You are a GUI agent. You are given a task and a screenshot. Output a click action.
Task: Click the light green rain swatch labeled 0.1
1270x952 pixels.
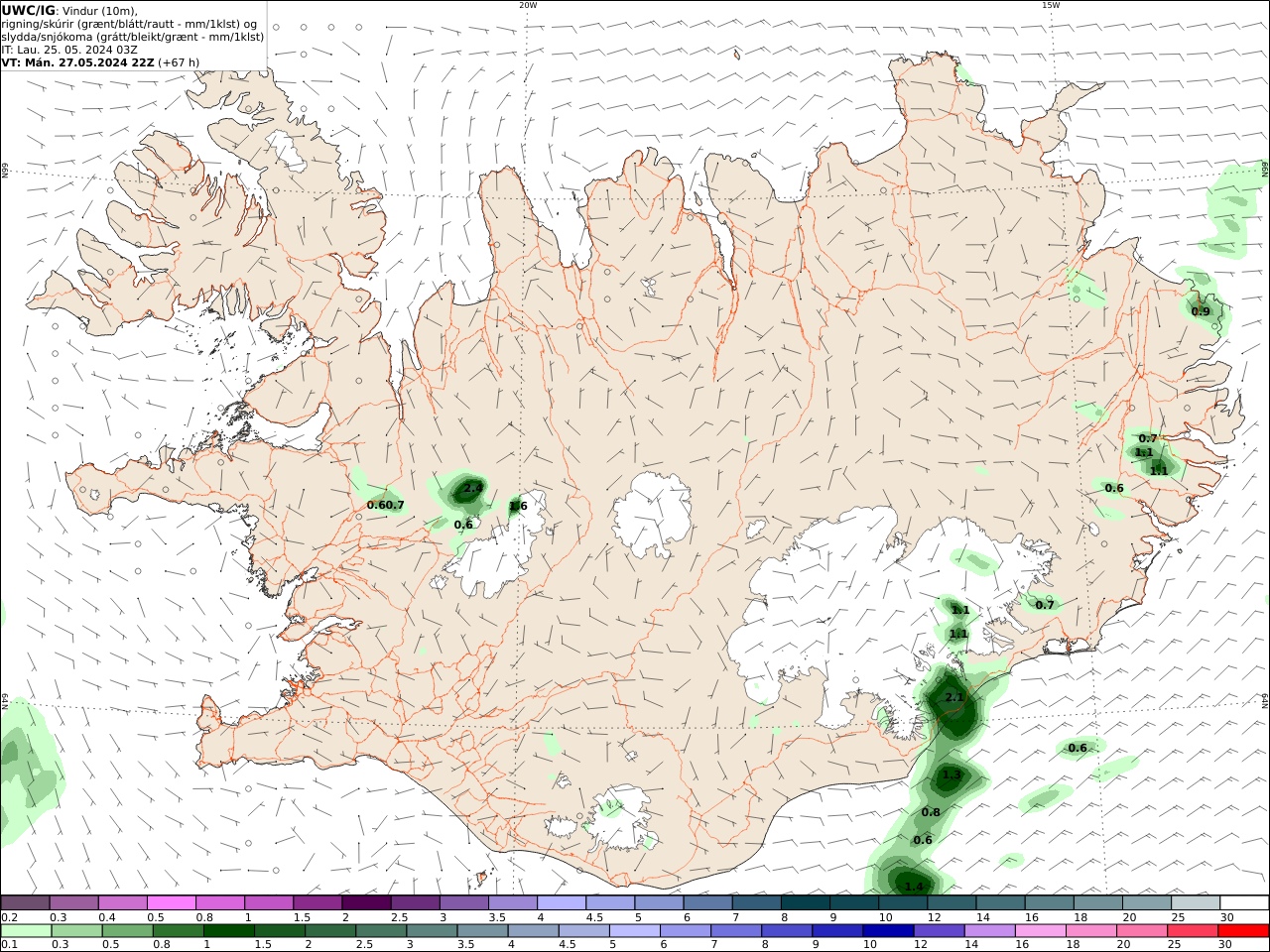point(25,931)
